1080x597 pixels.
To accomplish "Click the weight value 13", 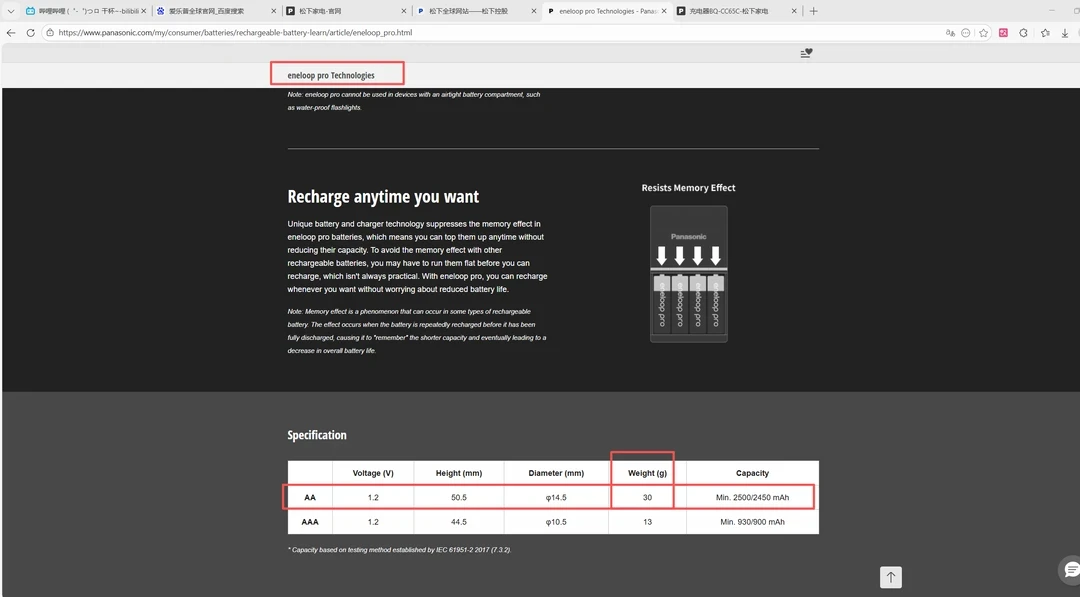I will (x=647, y=522).
